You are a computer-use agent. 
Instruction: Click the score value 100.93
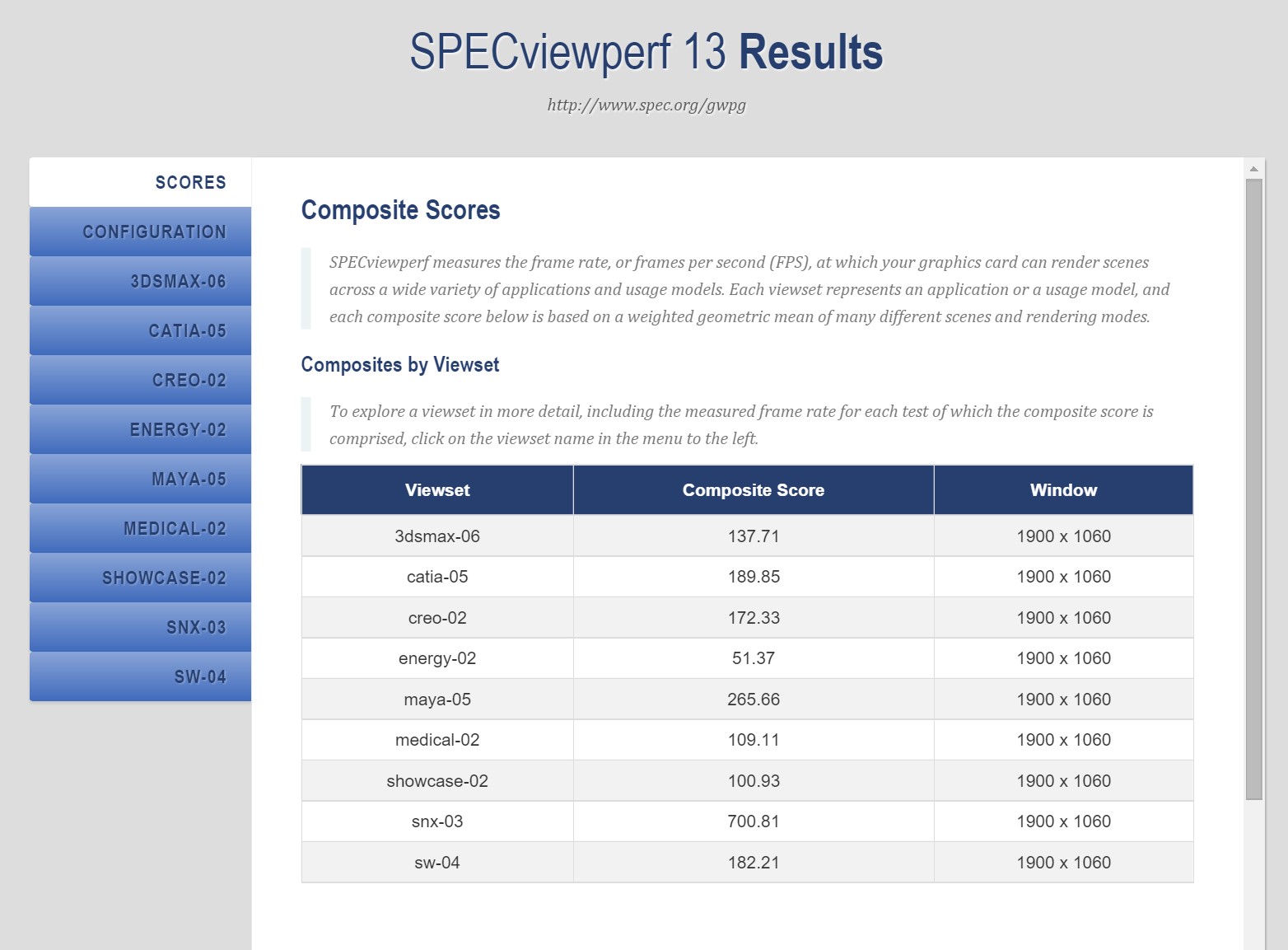tap(754, 781)
